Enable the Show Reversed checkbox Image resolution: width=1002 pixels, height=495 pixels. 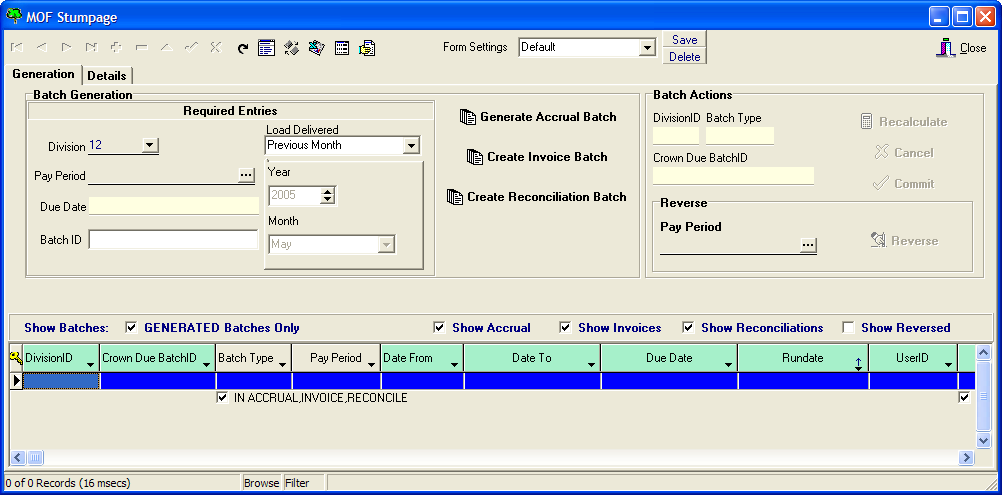[x=848, y=327]
